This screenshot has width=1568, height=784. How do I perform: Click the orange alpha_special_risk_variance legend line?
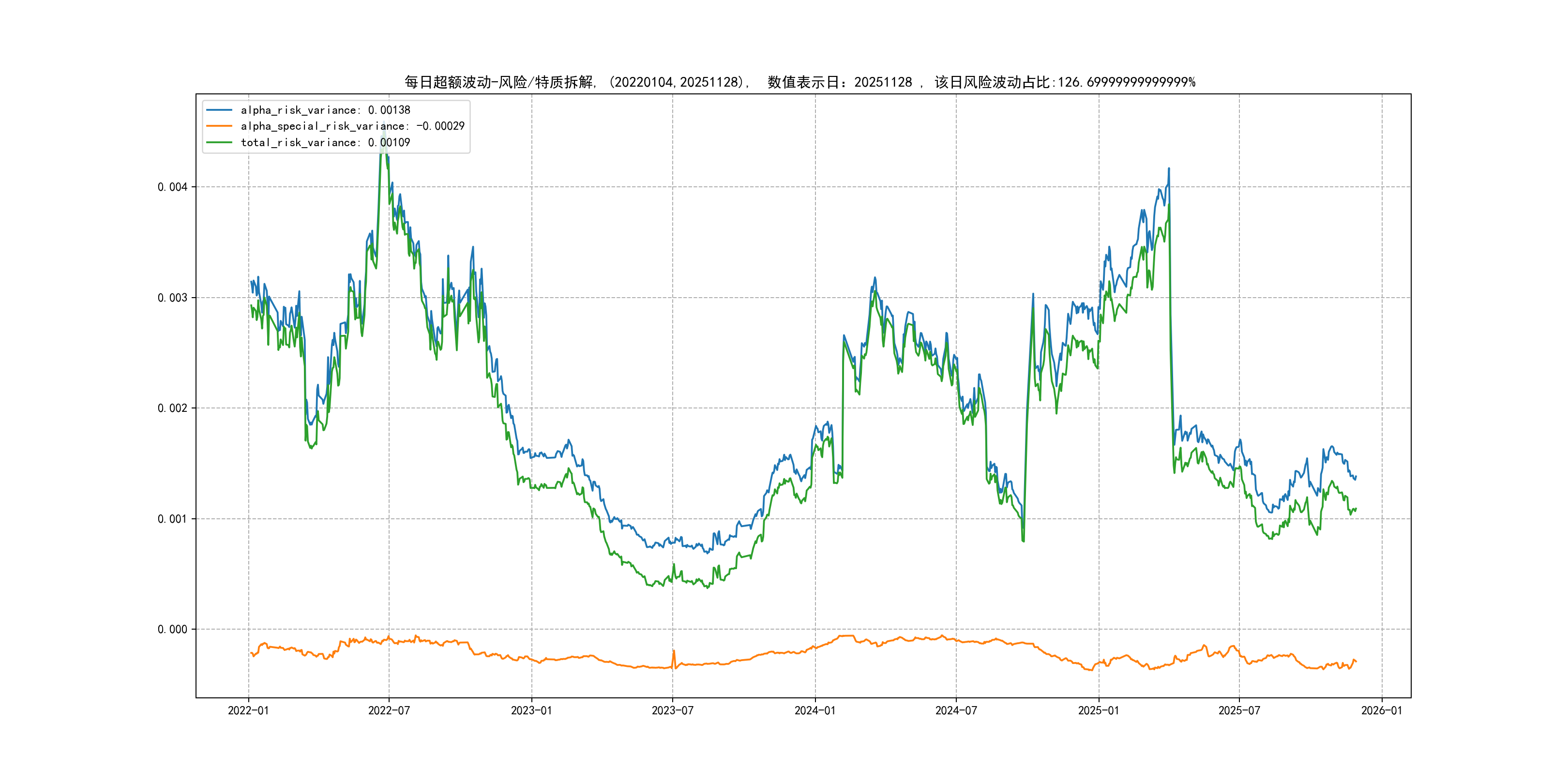219,126
